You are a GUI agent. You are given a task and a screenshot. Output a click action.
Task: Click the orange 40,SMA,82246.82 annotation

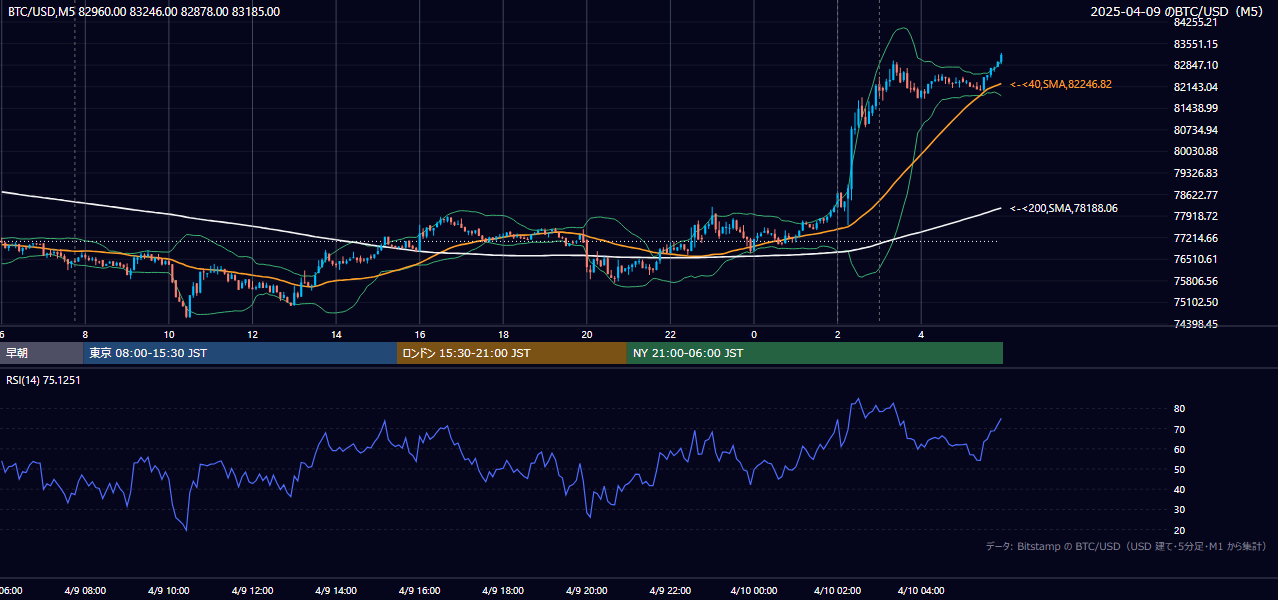click(x=1060, y=85)
